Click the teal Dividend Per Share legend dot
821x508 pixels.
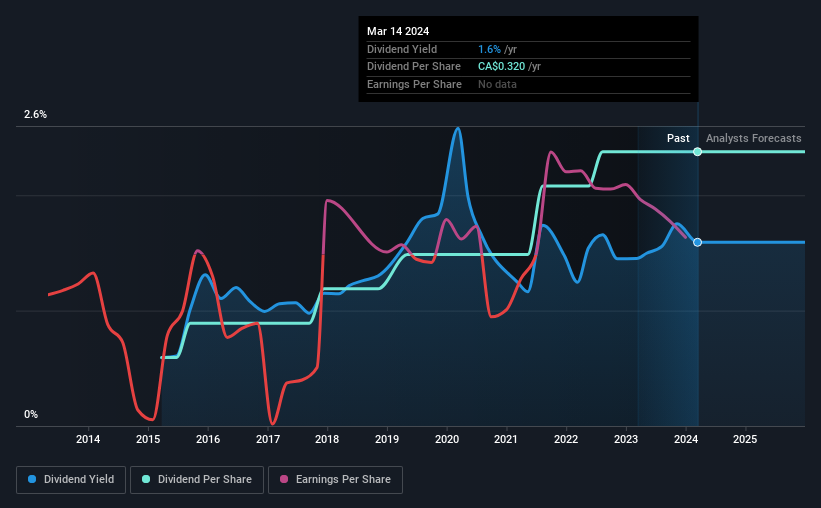point(146,479)
